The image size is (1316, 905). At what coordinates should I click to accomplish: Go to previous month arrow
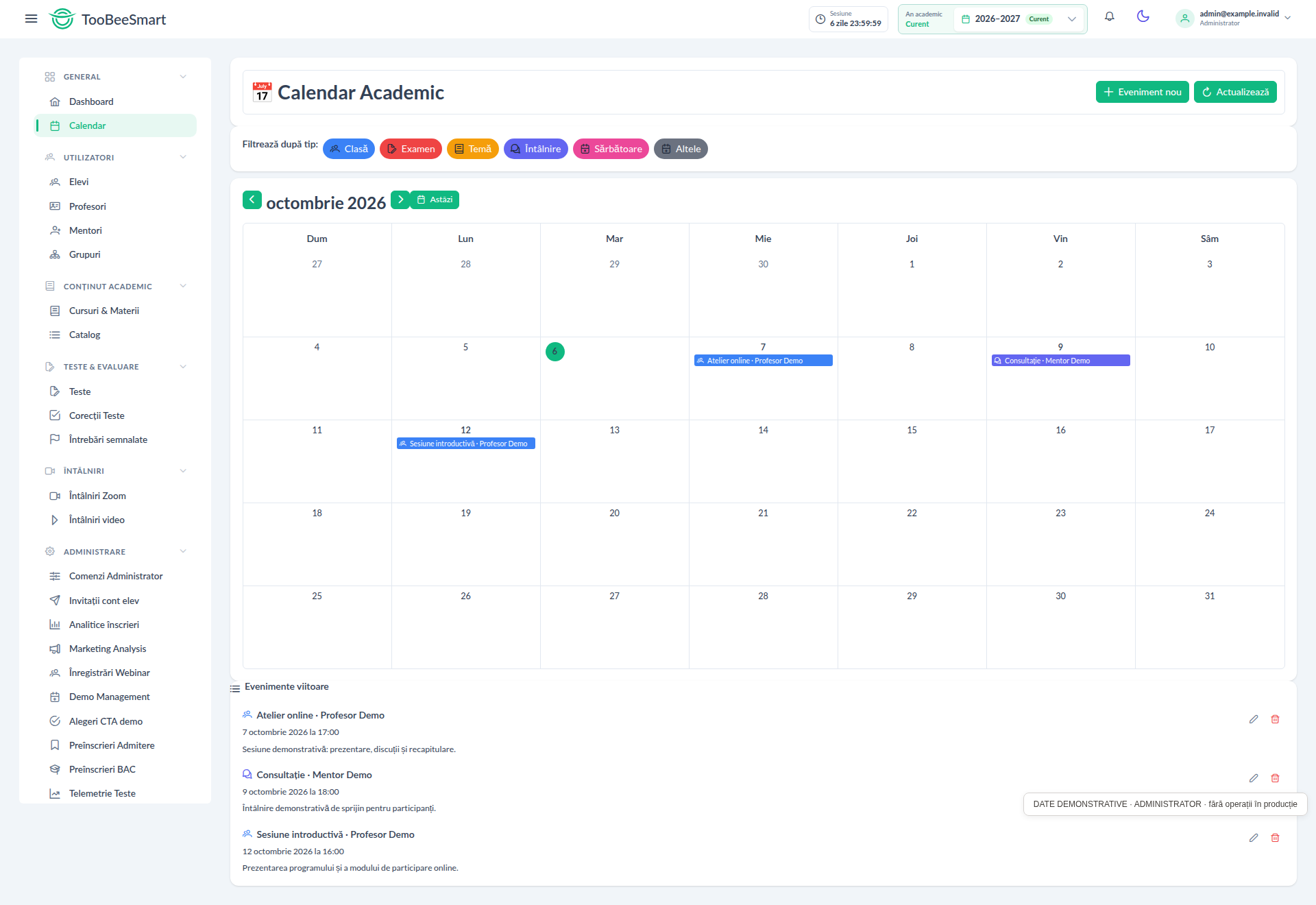[x=252, y=200]
